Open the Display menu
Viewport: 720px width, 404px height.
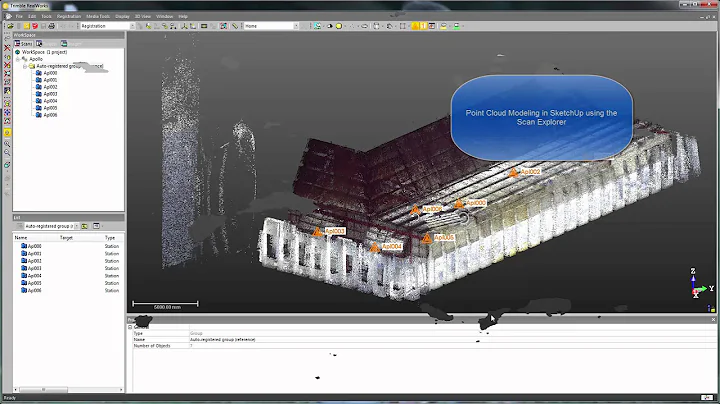pos(122,16)
